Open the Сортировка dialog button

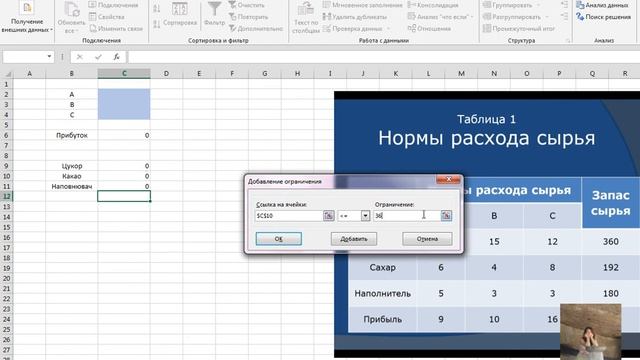(x=180, y=15)
